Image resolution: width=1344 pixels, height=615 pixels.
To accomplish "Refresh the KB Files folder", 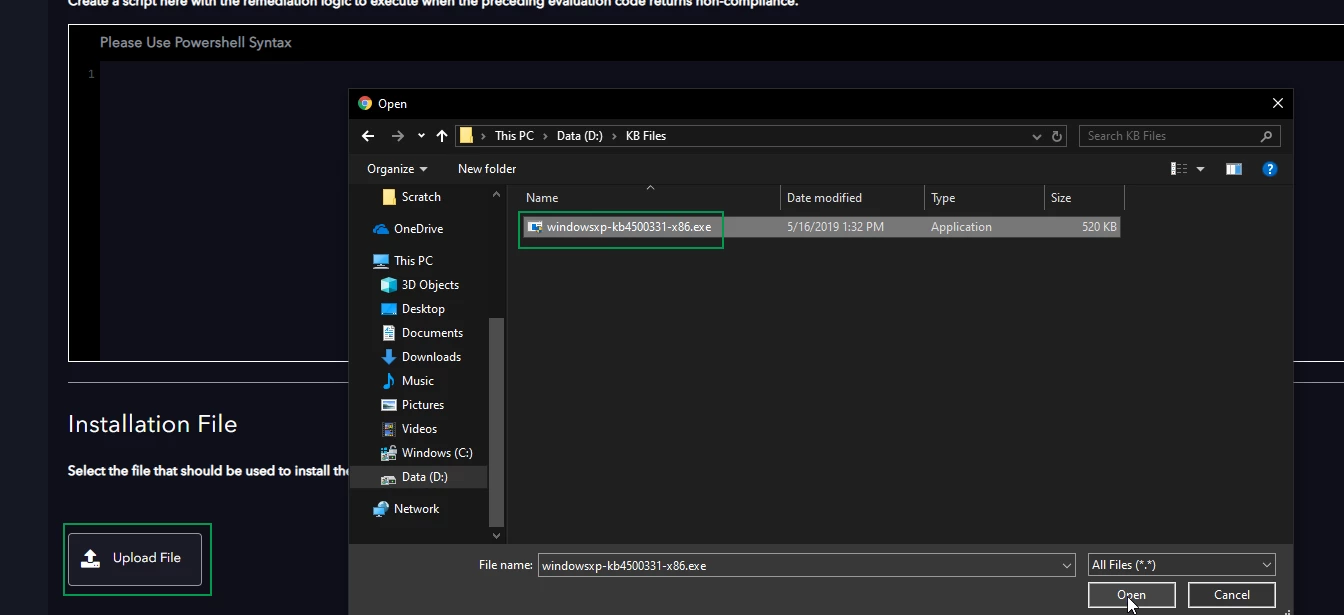I will coord(1058,136).
